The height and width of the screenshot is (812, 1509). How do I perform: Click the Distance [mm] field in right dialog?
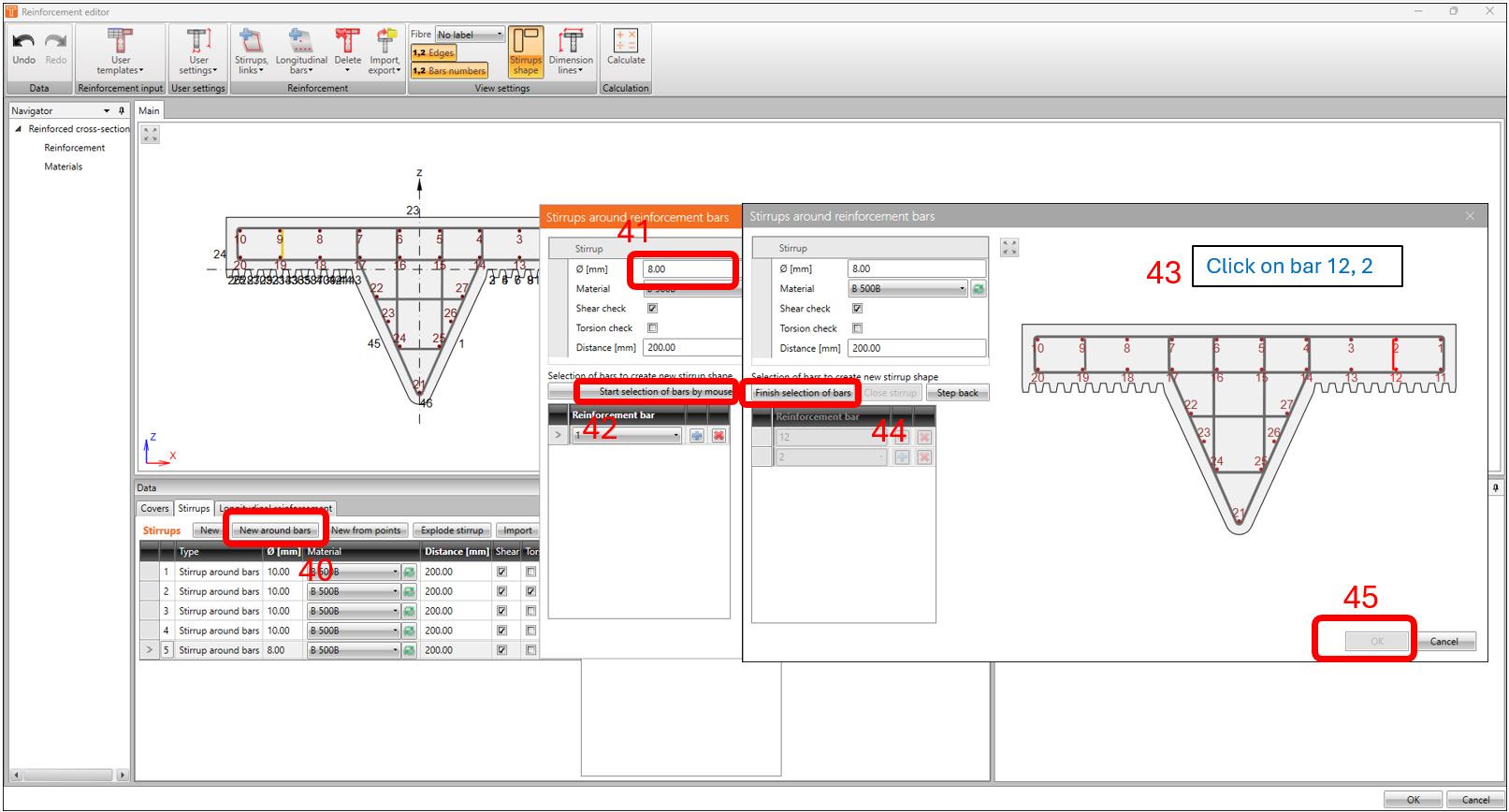[916, 348]
